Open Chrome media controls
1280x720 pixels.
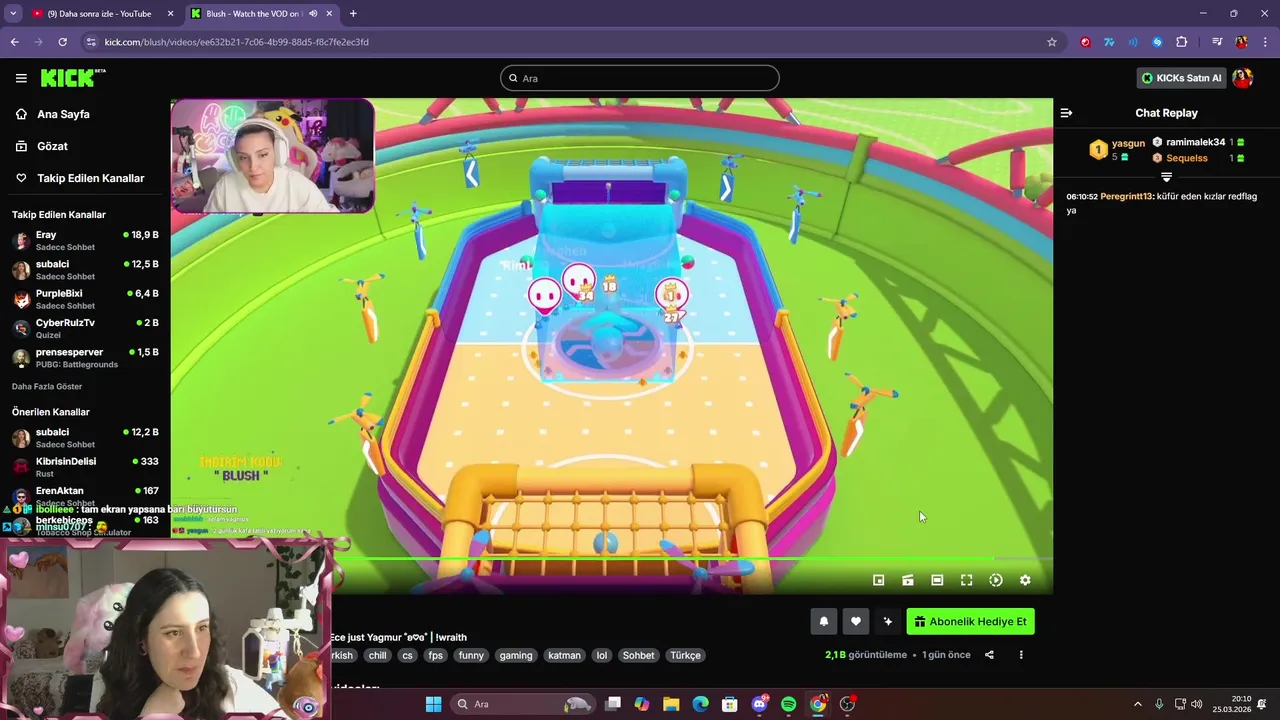1217,42
